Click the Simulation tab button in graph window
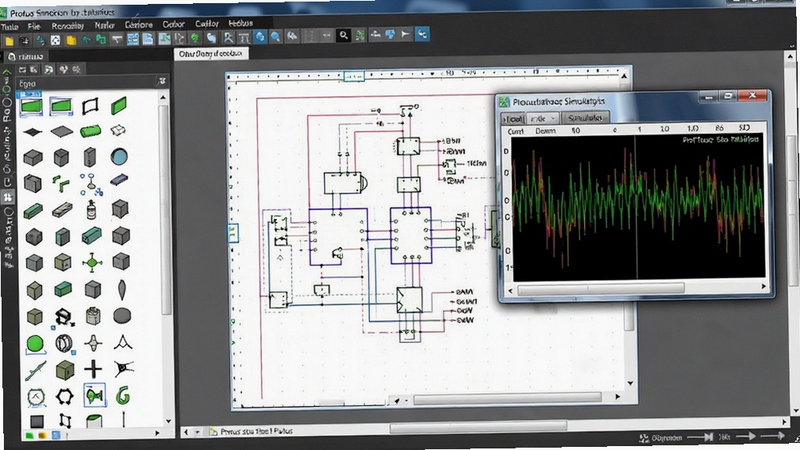Screen dimensions: 800x450 click(x=585, y=117)
